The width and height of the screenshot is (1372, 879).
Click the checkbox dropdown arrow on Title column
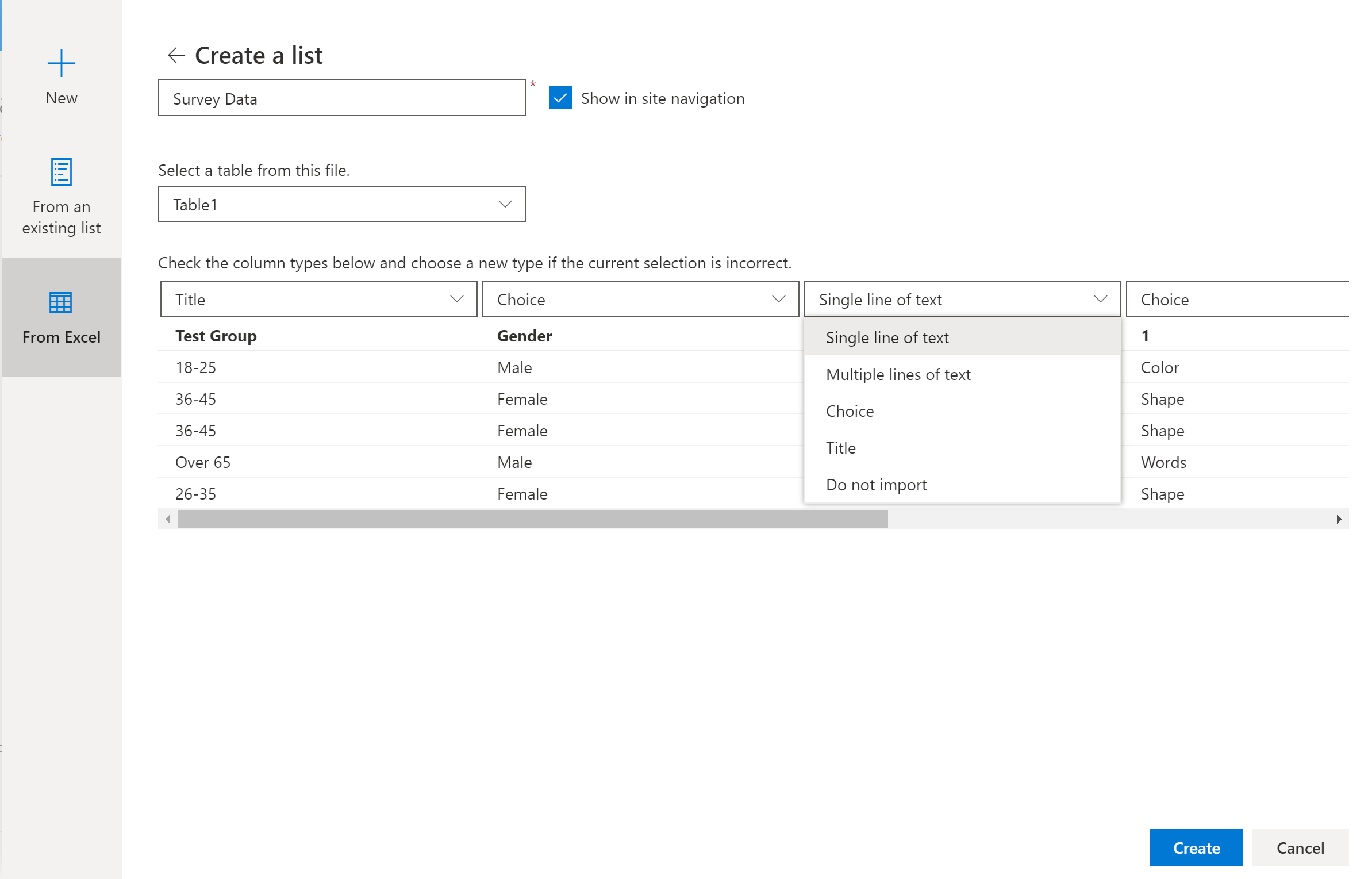click(457, 299)
